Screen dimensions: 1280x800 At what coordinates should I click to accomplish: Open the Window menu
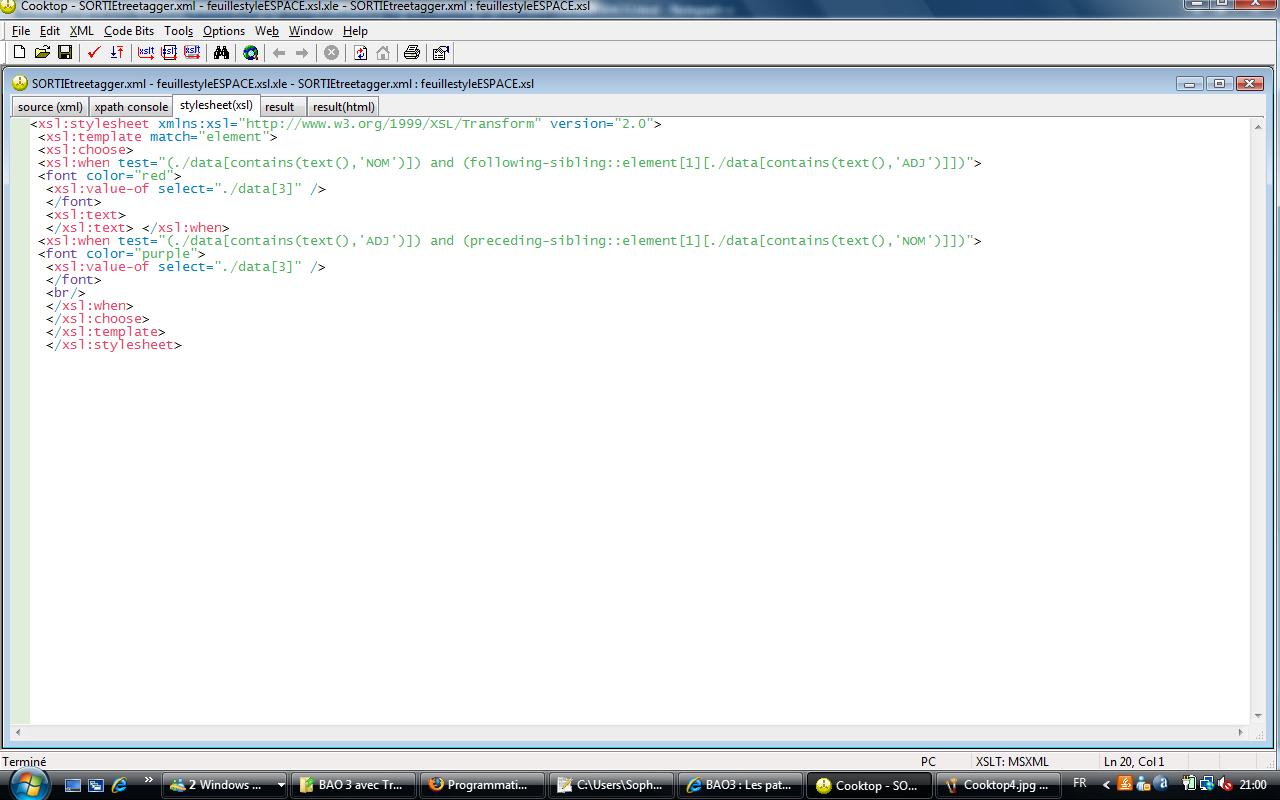[x=311, y=31]
